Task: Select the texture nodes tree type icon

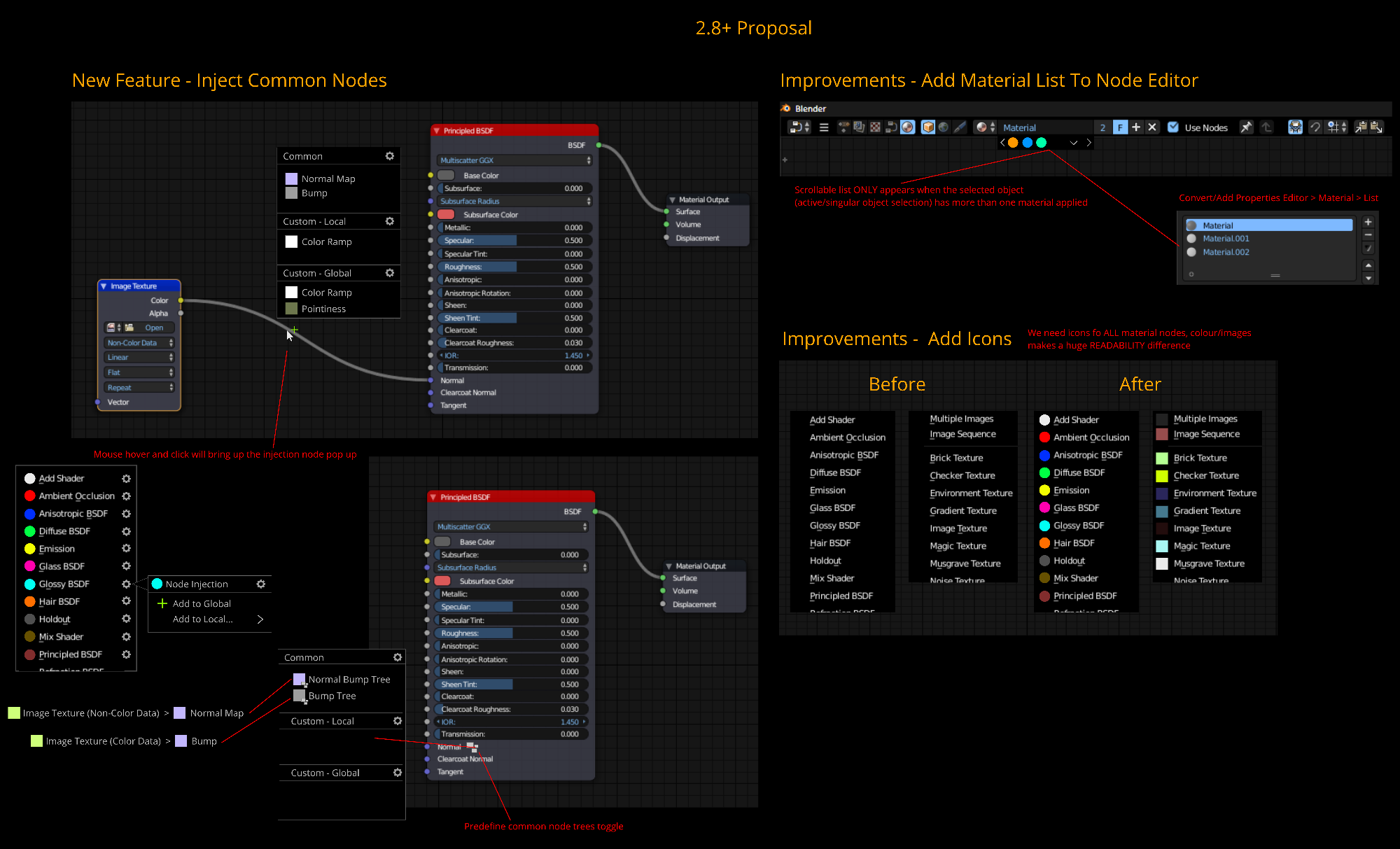Action: click(875, 127)
